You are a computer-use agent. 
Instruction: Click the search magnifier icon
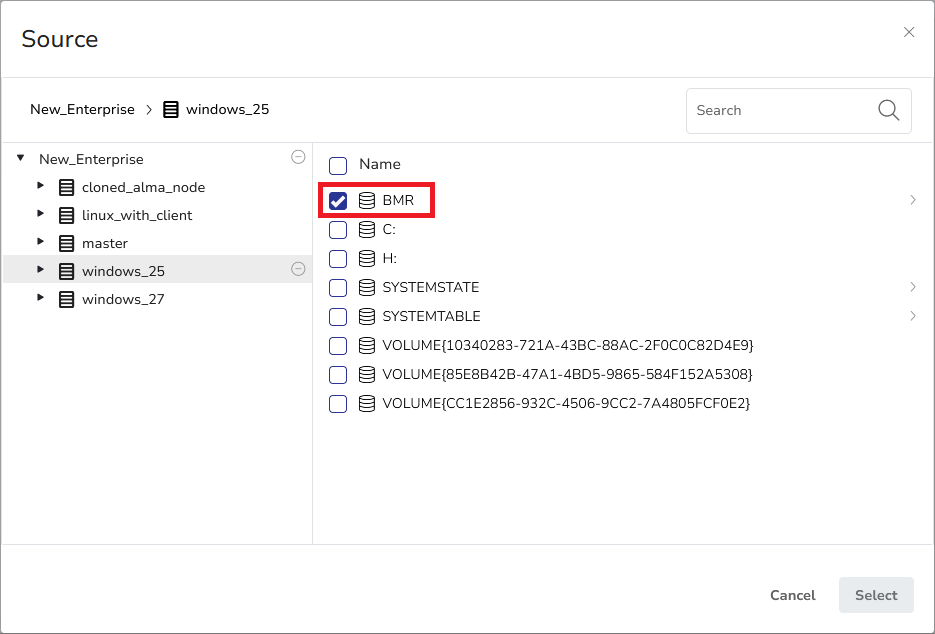tap(888, 110)
